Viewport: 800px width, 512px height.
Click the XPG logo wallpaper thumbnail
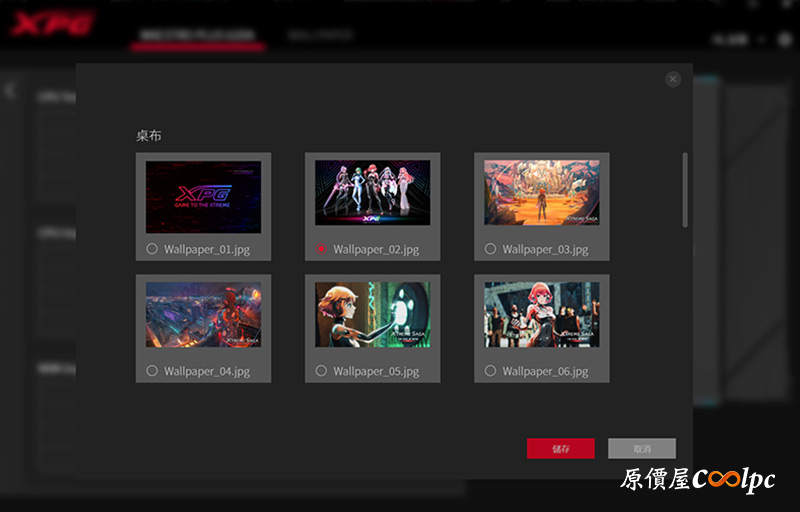click(x=203, y=197)
